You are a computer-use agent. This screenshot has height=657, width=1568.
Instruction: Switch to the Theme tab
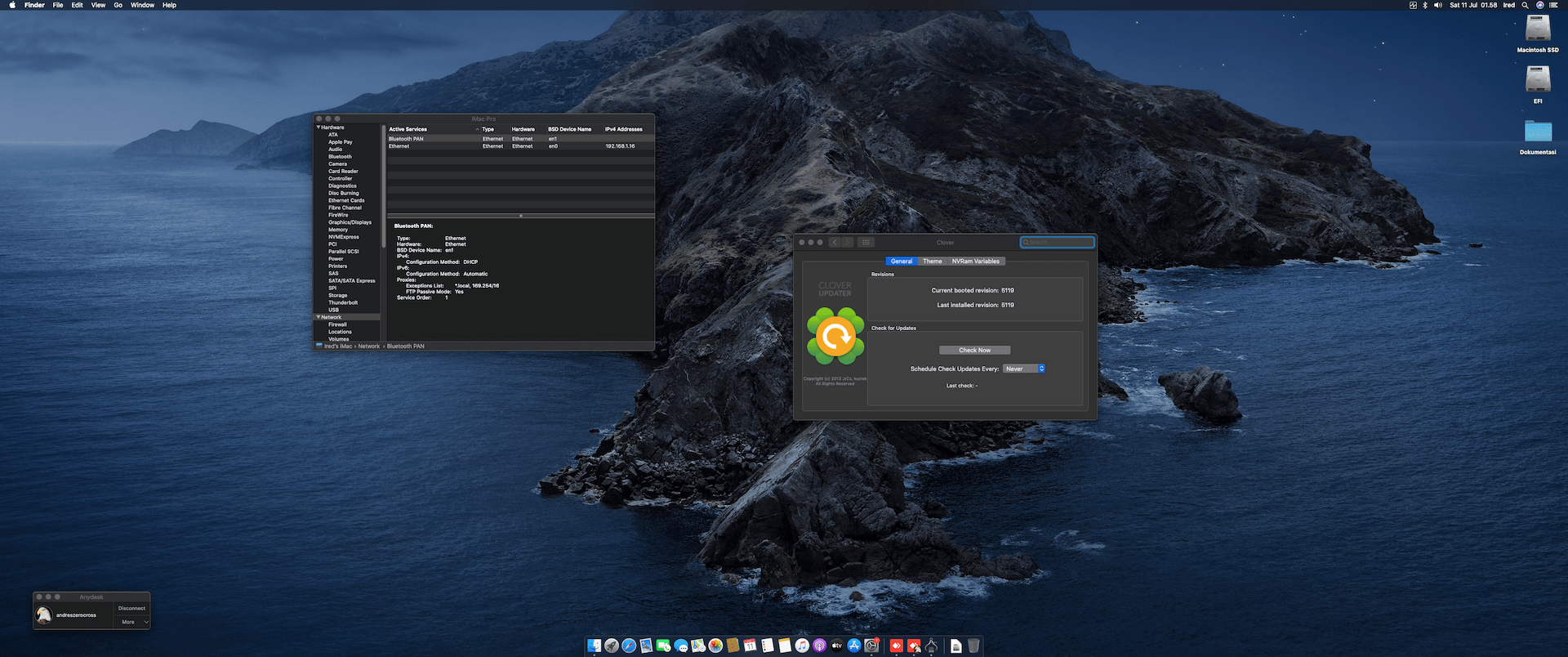(x=933, y=261)
